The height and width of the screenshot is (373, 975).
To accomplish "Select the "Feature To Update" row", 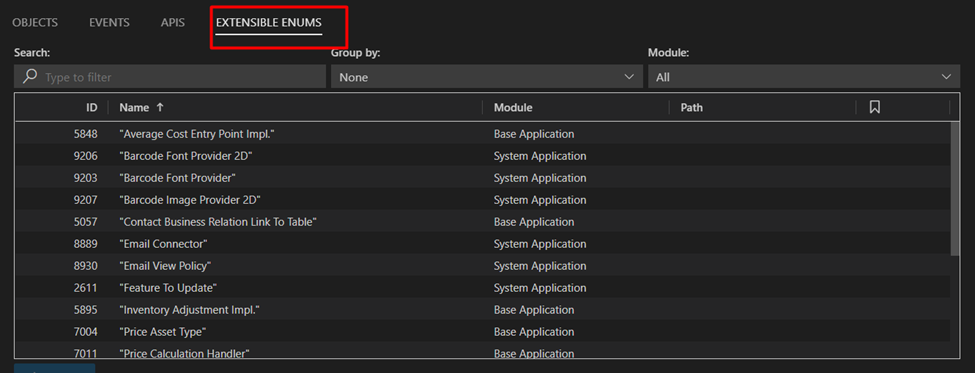I will coord(483,288).
